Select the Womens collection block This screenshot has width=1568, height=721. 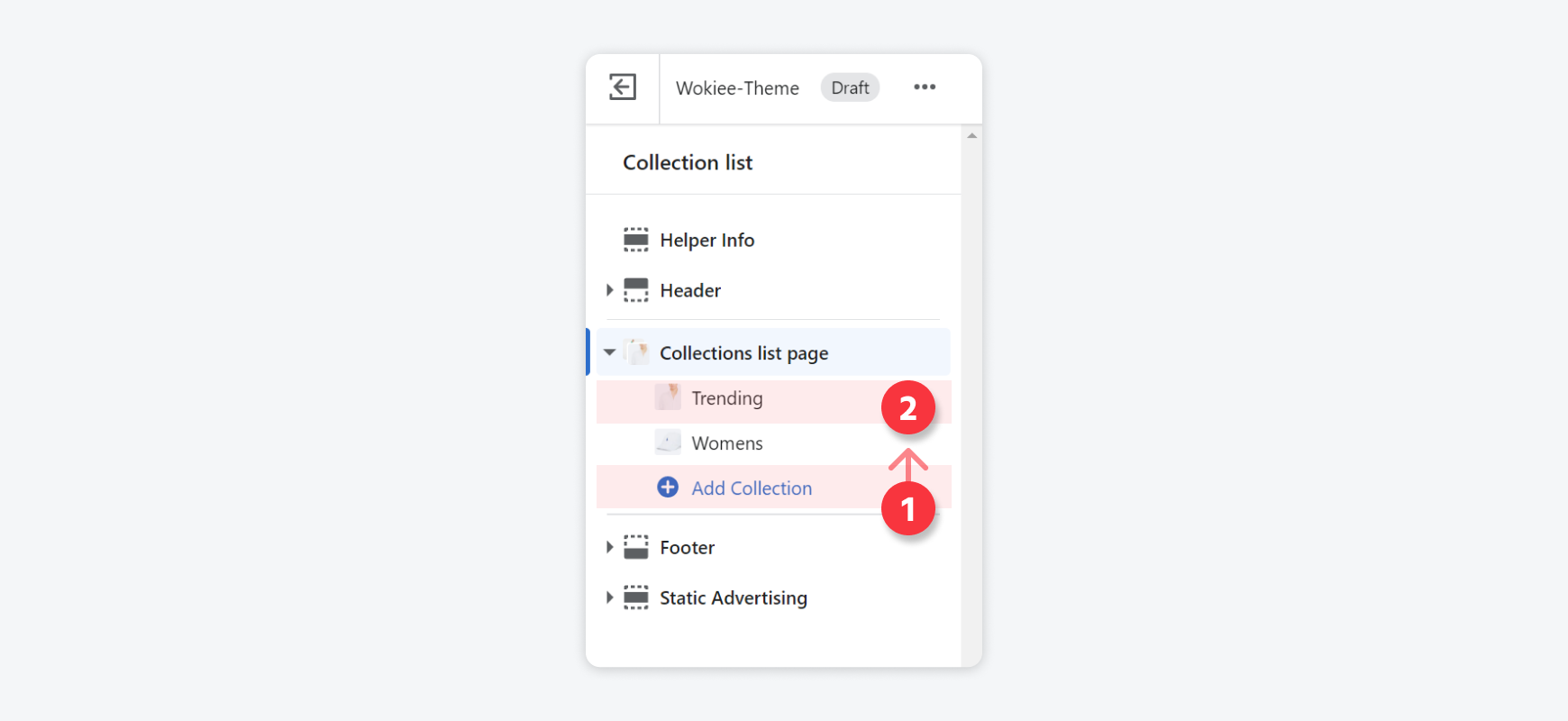(x=773, y=443)
